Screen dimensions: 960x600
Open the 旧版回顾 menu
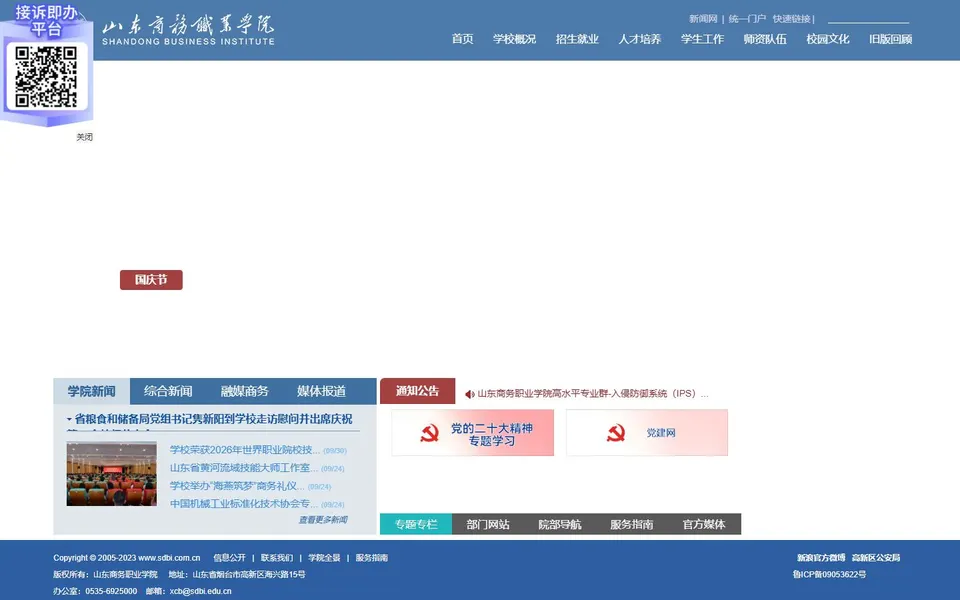[x=890, y=39]
